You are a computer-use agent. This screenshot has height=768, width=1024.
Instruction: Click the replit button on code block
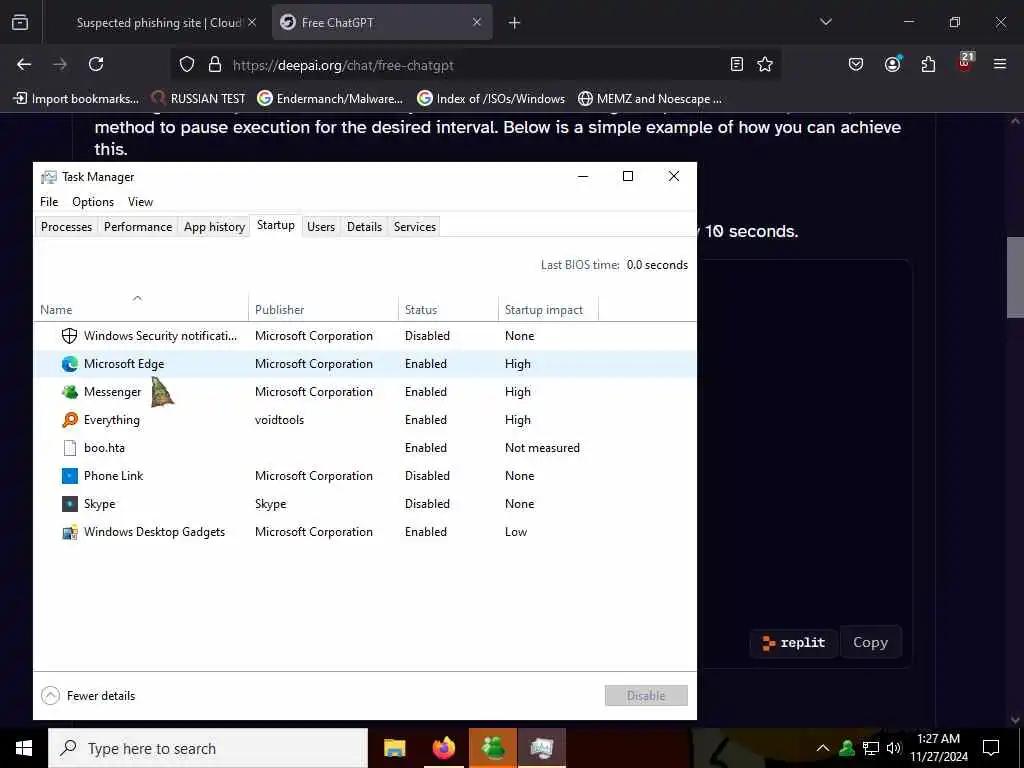[793, 643]
